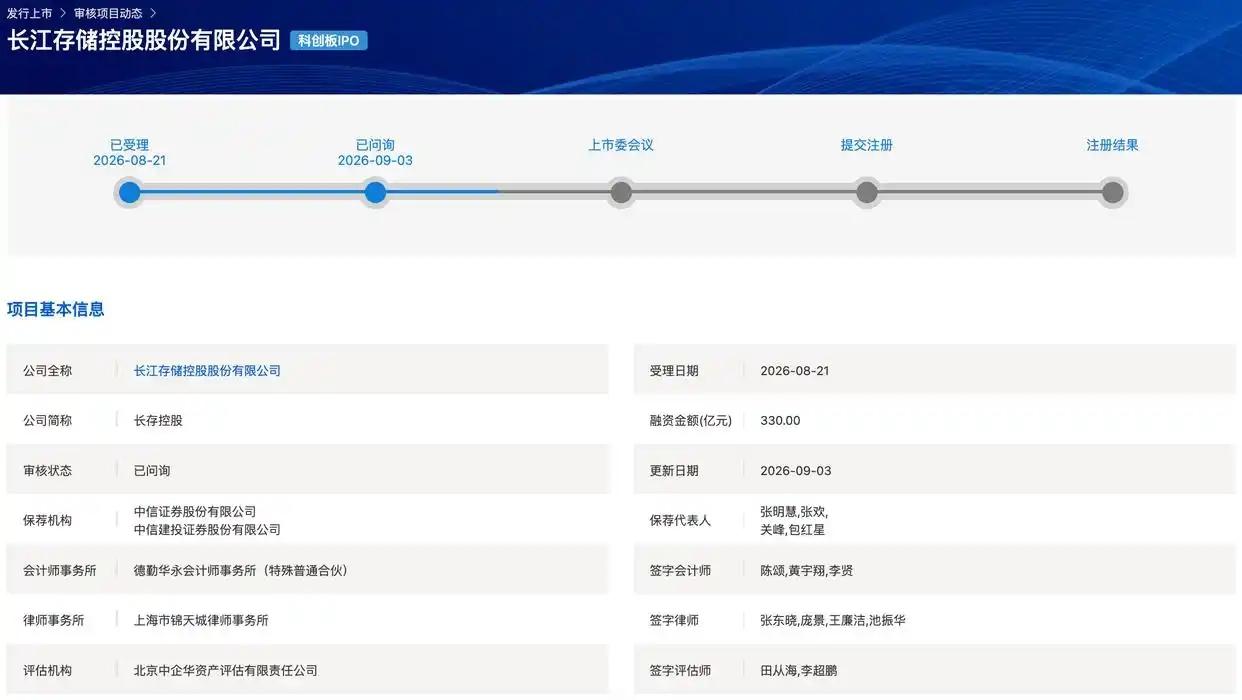Click the 项目基本信息 section heading
Image resolution: width=1242 pixels, height=700 pixels.
[x=56, y=309]
